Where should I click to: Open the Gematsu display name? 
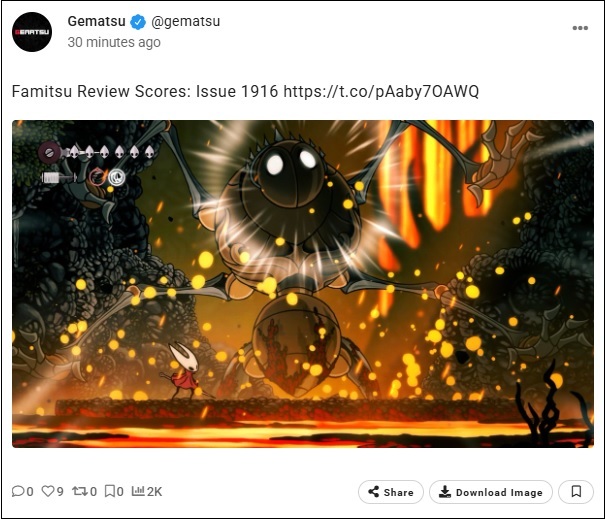click(96, 21)
